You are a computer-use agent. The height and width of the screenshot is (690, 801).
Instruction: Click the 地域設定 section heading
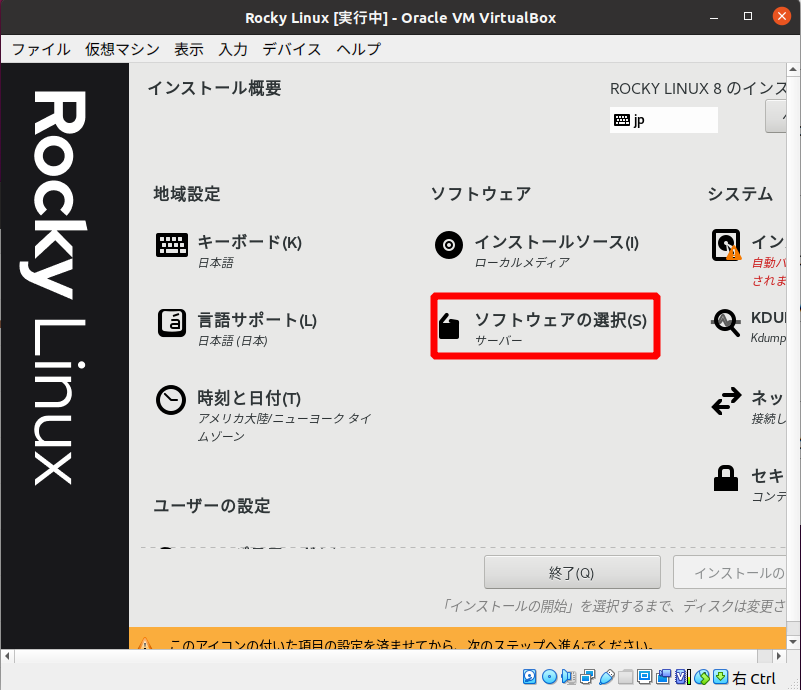pyautogui.click(x=187, y=194)
